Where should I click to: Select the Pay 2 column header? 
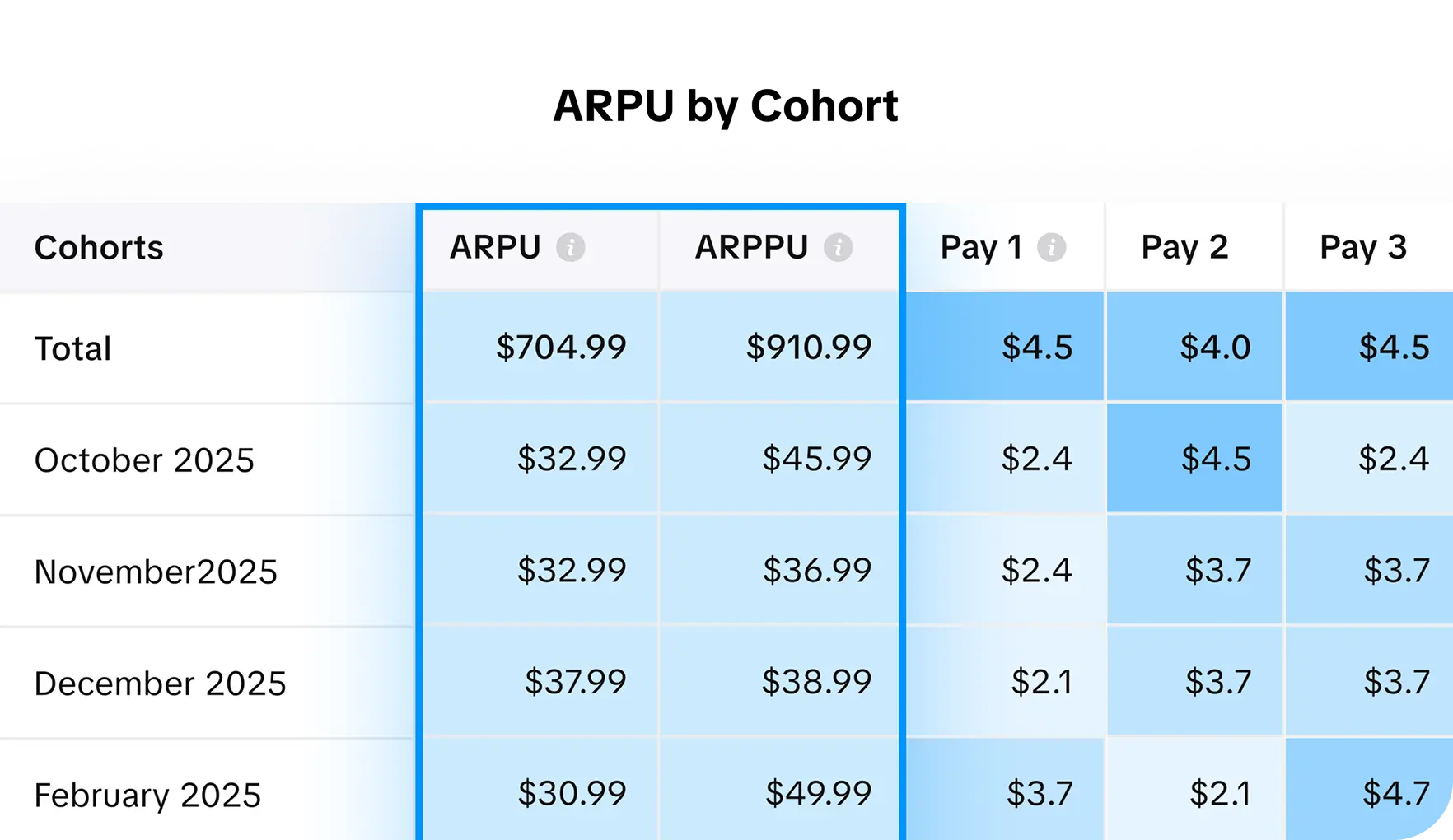pos(1184,247)
